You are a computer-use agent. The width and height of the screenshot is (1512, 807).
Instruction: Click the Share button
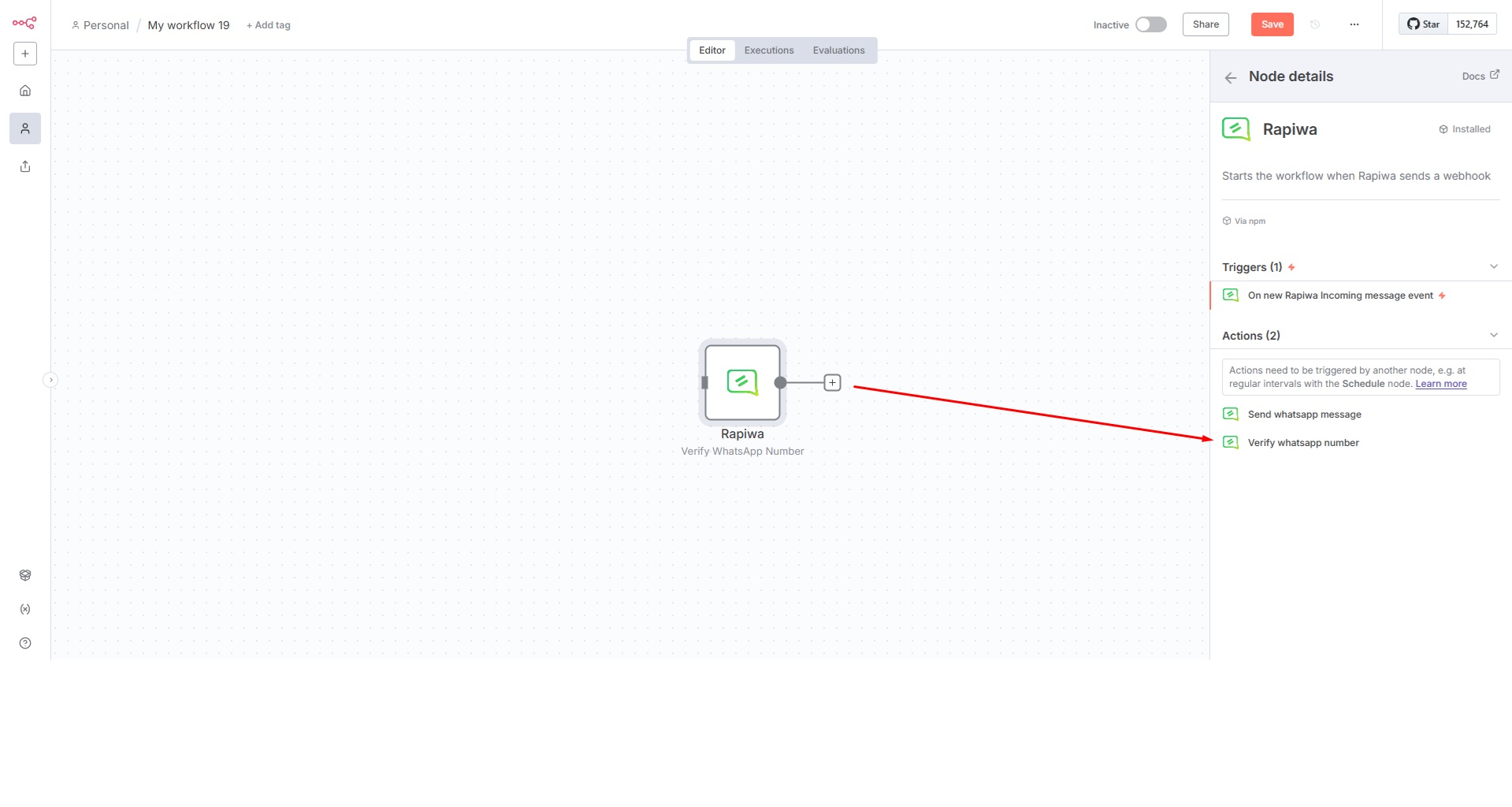tap(1205, 24)
